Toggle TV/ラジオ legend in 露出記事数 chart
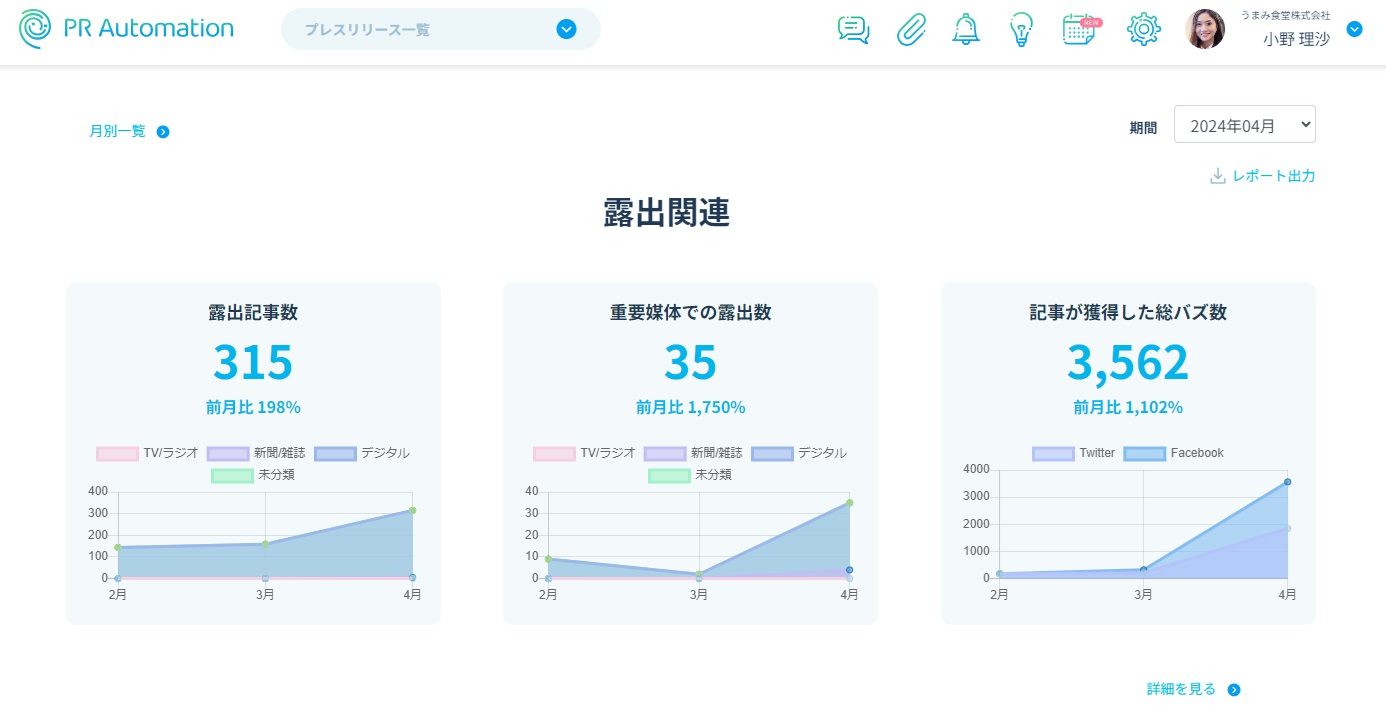 point(148,453)
